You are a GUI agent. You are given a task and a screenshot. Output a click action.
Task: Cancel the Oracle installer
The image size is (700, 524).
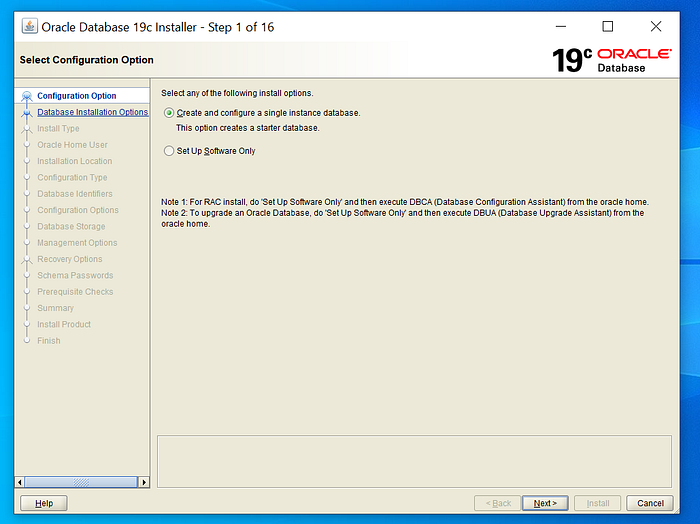point(650,503)
